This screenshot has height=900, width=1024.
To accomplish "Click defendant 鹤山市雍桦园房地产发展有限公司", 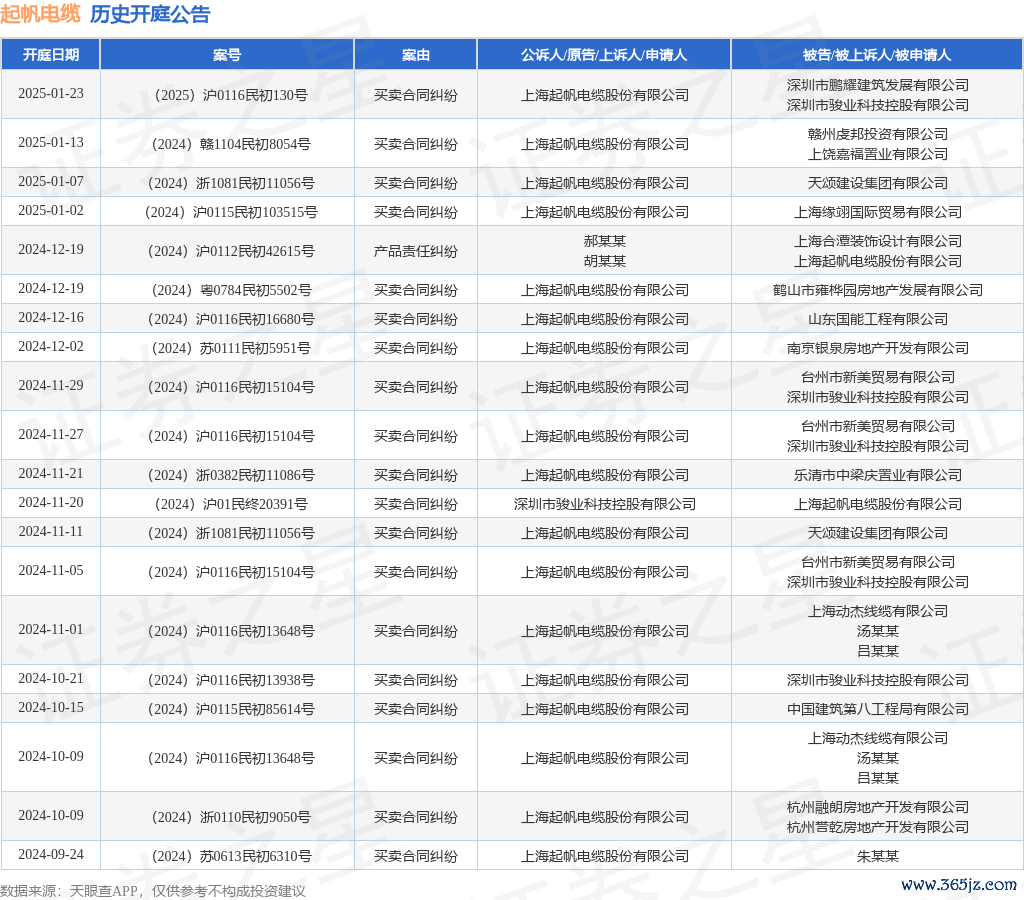I will [x=878, y=291].
